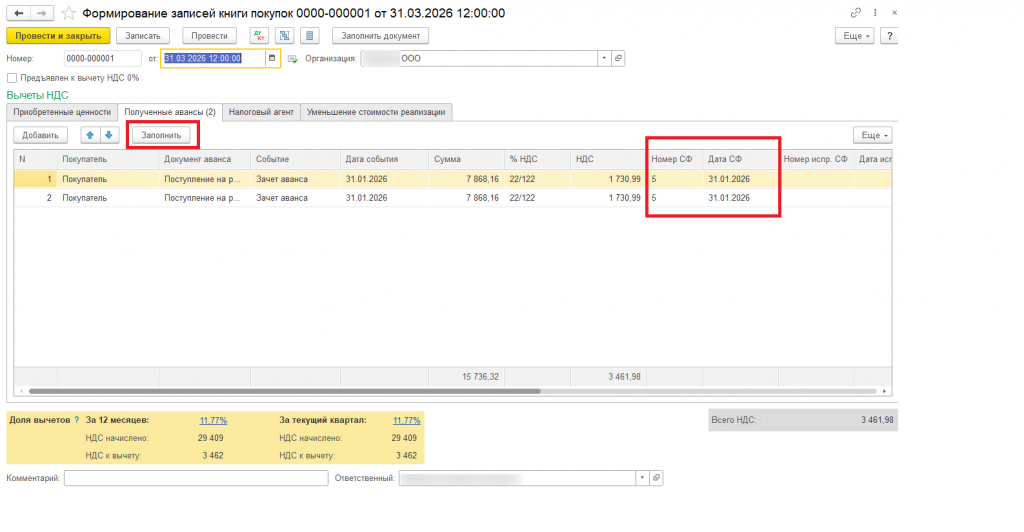Move row down with blue down arrow
This screenshot has width=1024, height=532.
(109, 135)
